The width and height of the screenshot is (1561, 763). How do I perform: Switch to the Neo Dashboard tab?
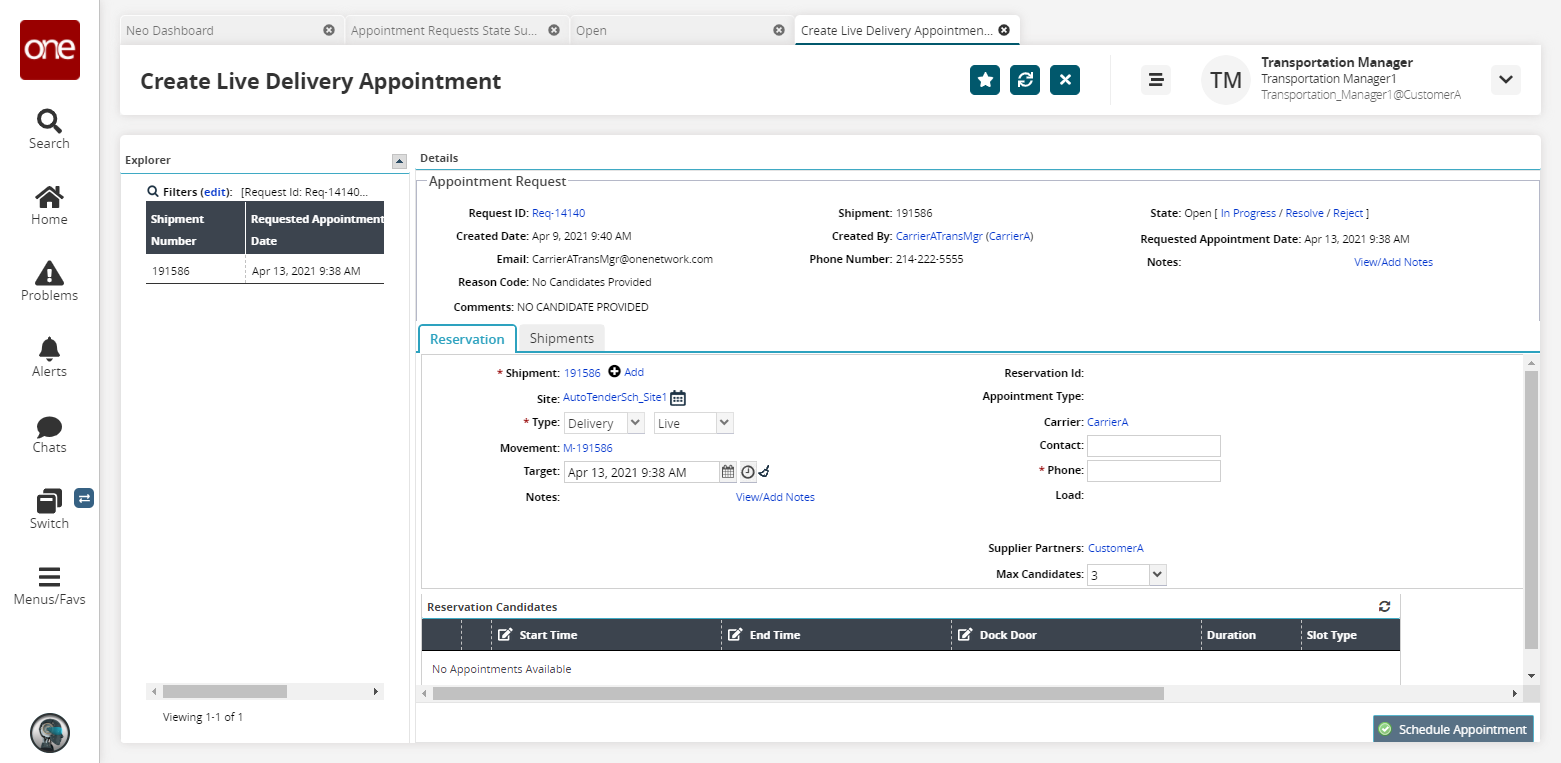(220, 30)
